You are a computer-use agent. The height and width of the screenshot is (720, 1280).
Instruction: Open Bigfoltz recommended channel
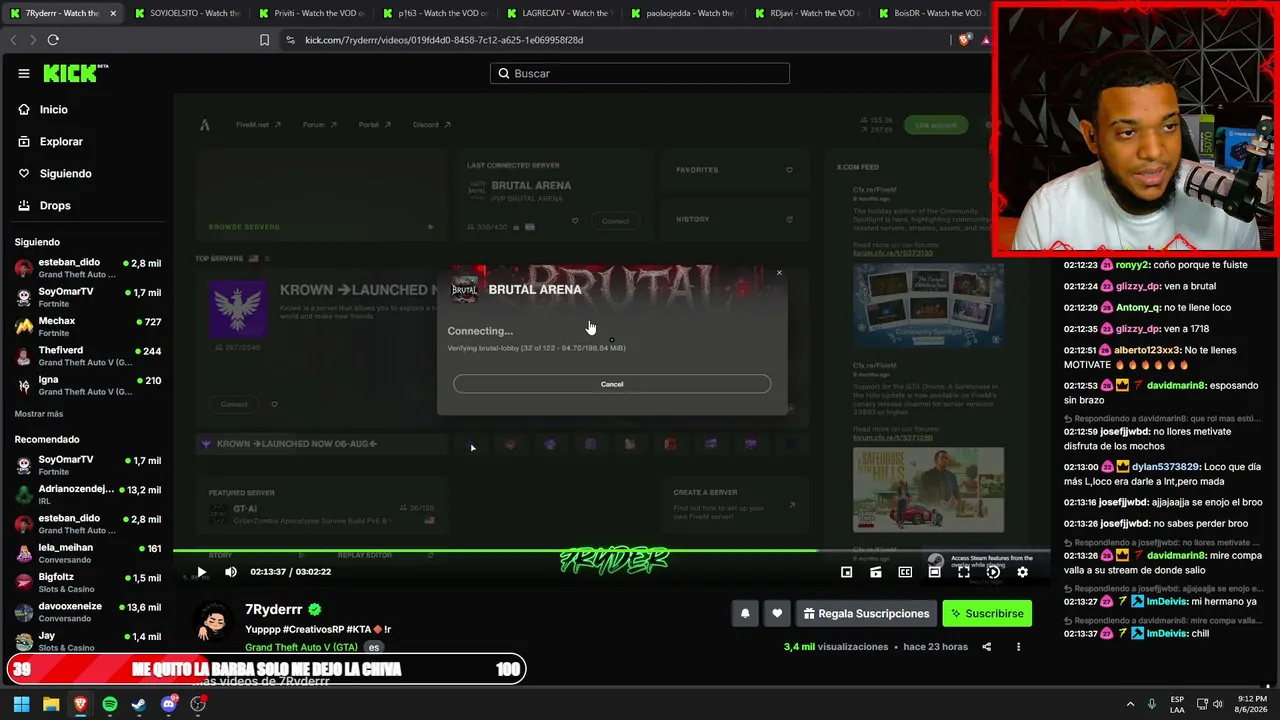pos(88,582)
